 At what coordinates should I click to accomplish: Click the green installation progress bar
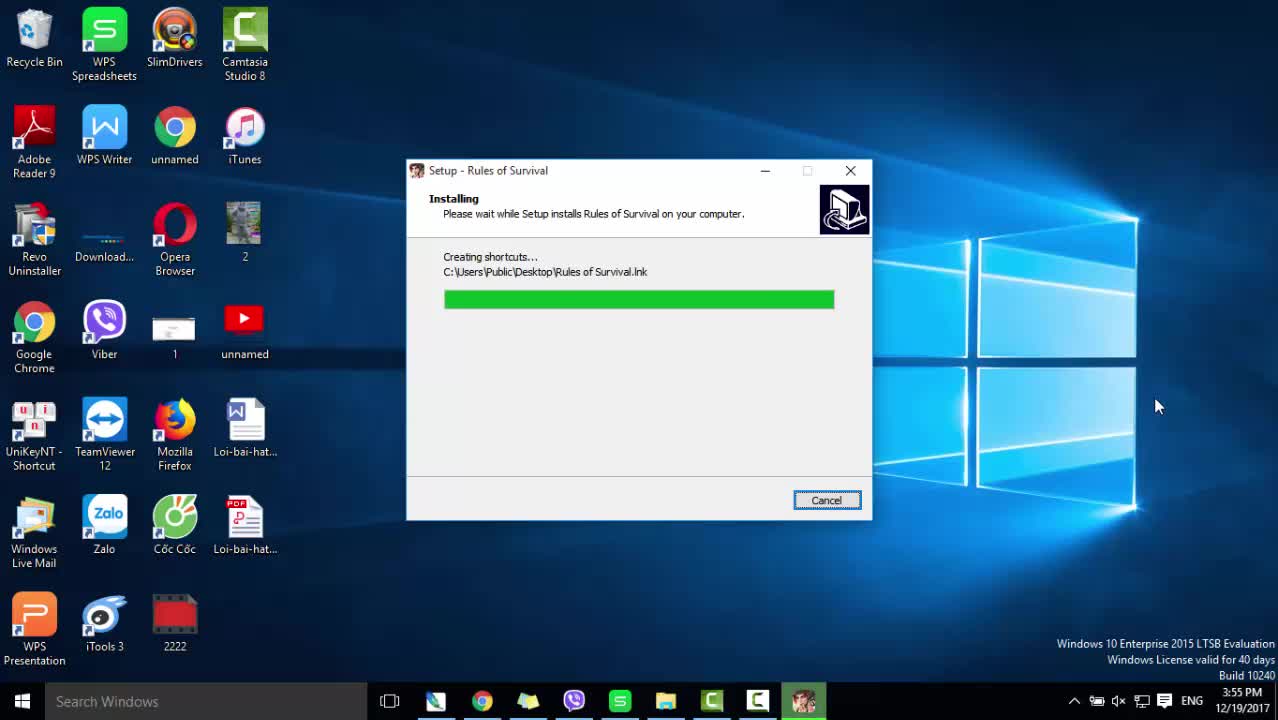(x=639, y=299)
